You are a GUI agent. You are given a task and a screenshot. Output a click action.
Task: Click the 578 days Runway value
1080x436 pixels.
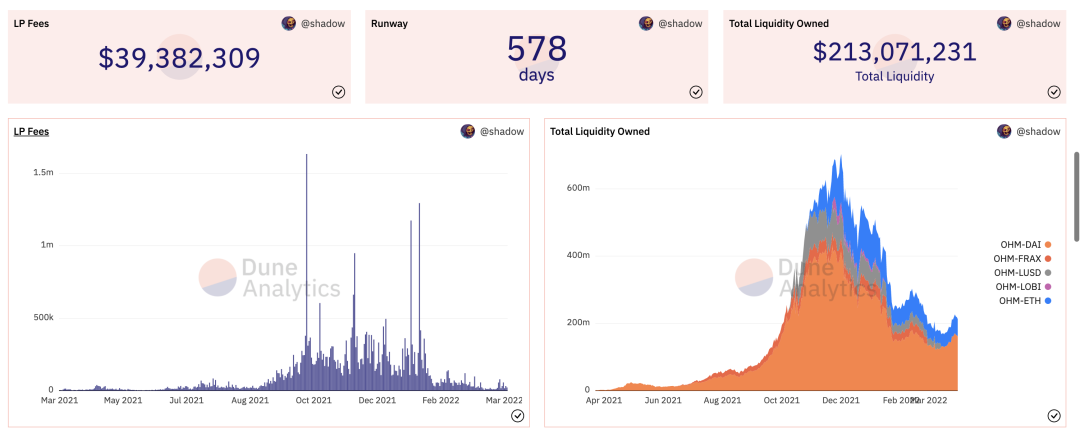tap(537, 58)
